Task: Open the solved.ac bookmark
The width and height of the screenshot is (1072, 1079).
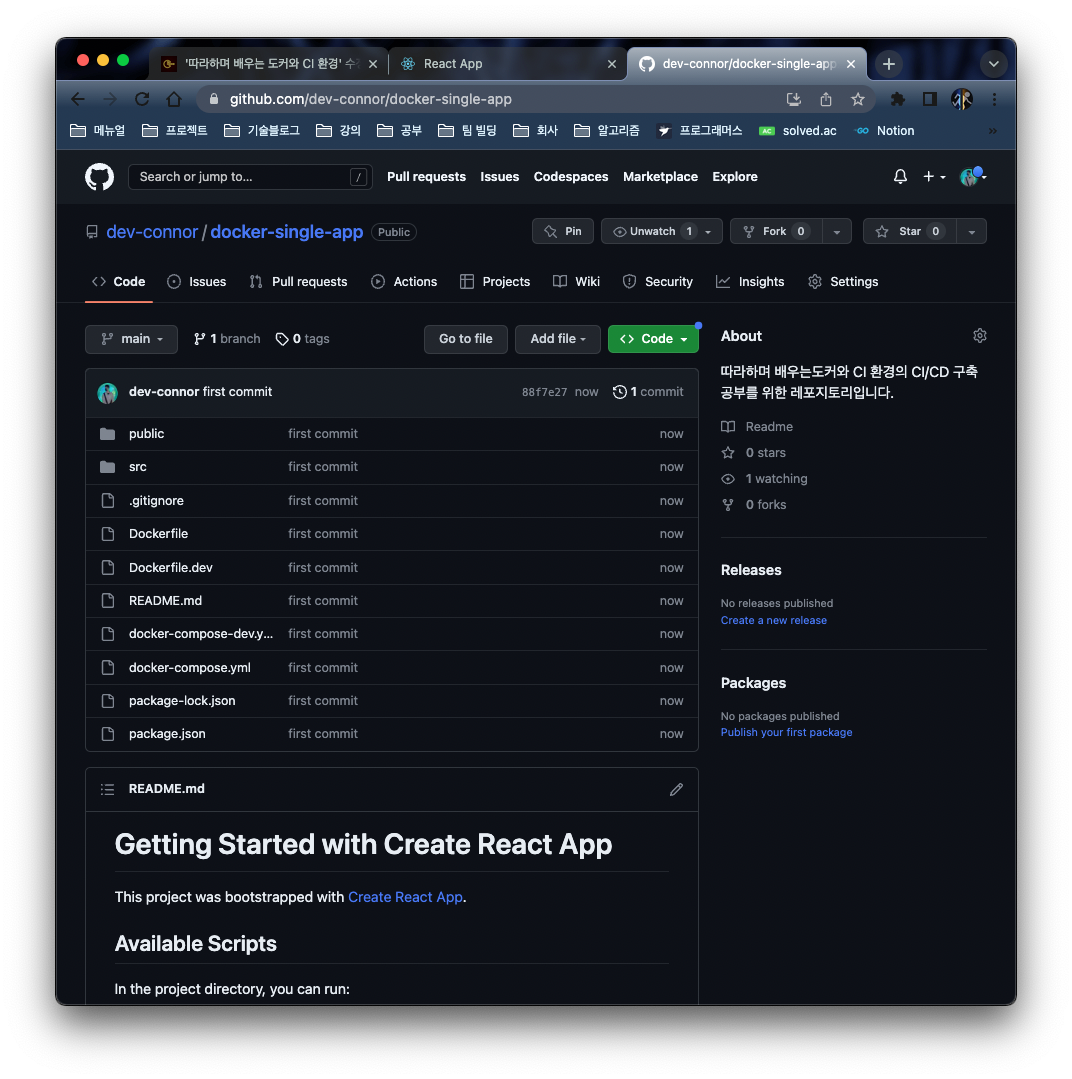Action: pyautogui.click(x=798, y=131)
